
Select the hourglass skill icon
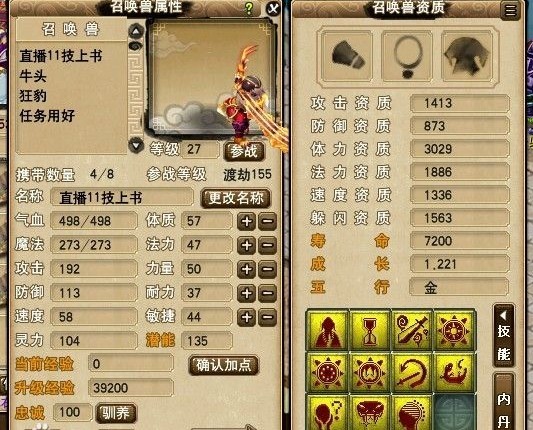tap(369, 330)
